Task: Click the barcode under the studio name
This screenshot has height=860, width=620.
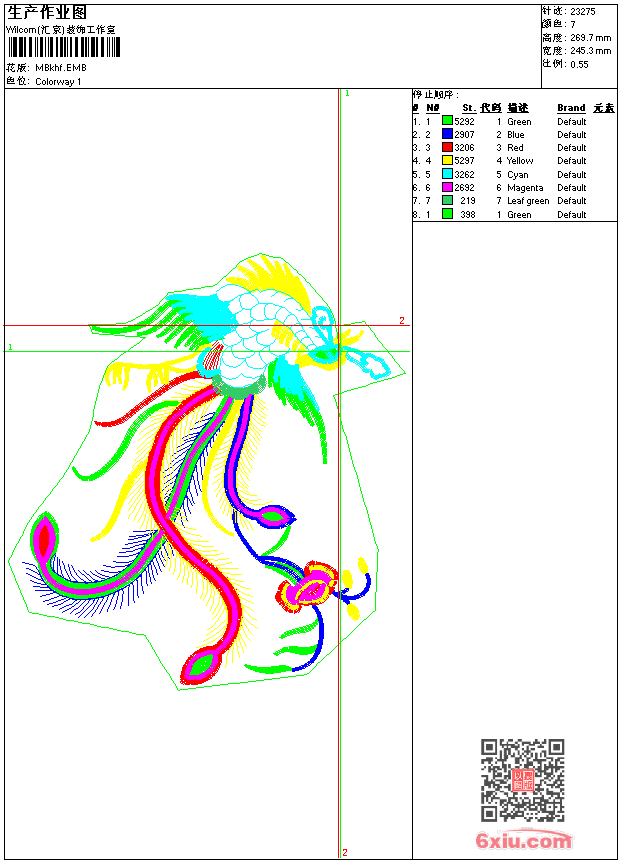Action: pos(64,47)
